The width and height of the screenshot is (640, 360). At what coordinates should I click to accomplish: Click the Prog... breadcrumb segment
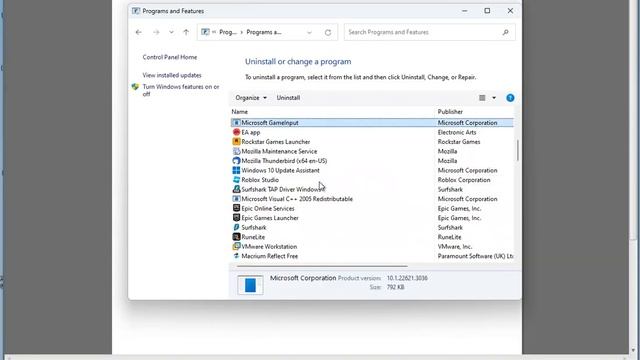click(228, 32)
